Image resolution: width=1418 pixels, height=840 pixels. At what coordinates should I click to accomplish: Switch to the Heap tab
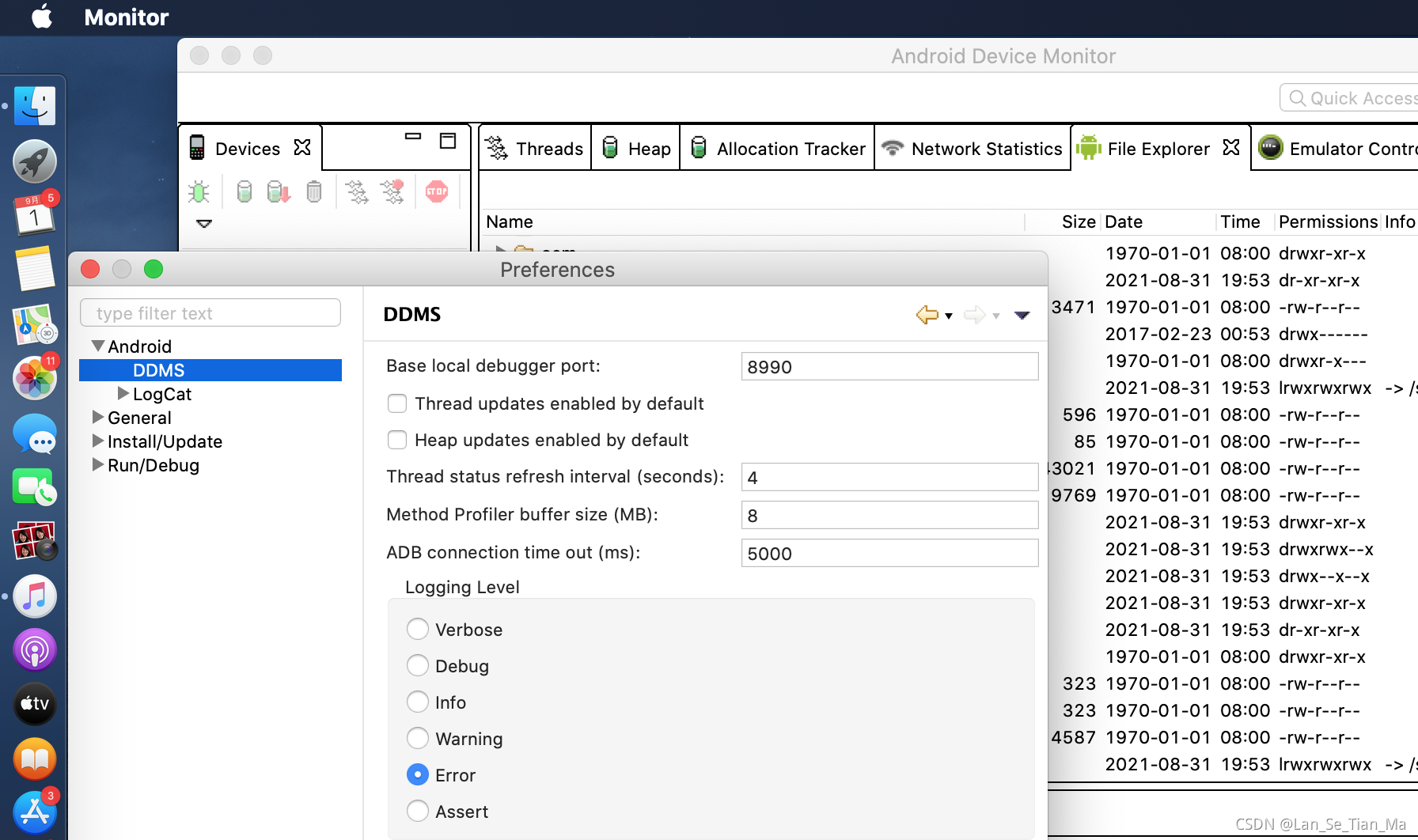pos(636,148)
